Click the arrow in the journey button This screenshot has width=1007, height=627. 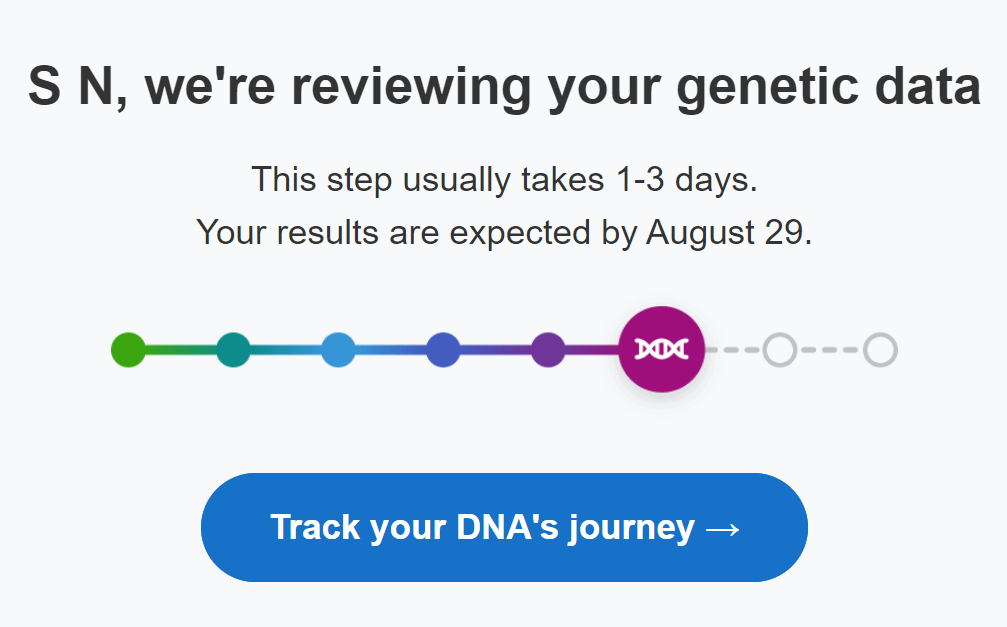point(722,529)
